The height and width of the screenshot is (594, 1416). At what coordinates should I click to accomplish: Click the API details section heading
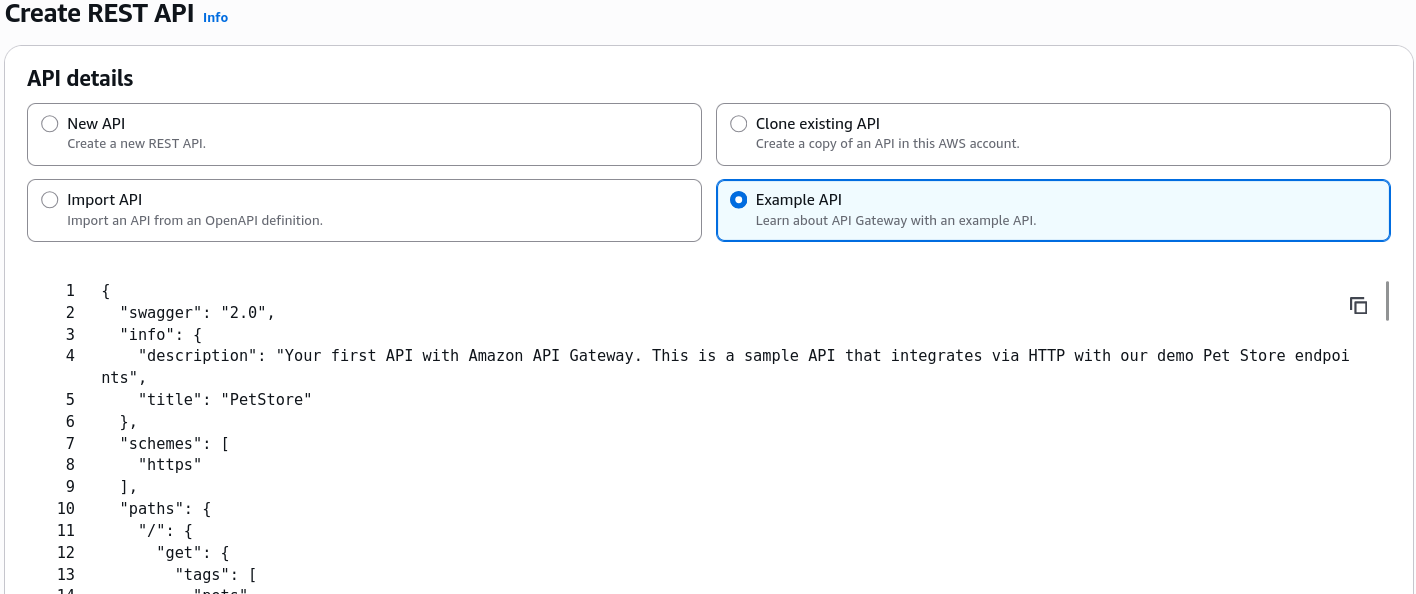[80, 78]
